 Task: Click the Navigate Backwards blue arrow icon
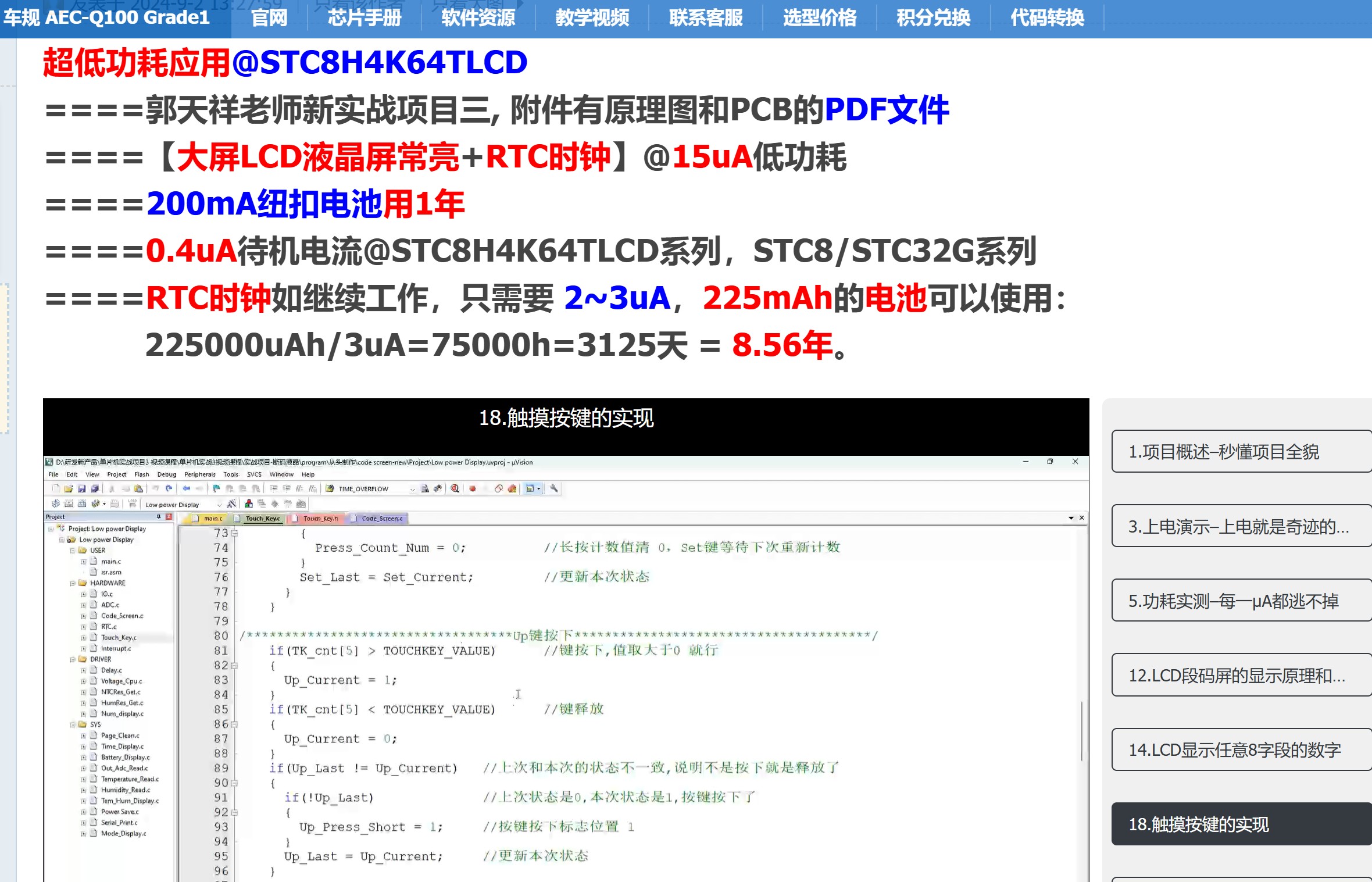[x=187, y=488]
